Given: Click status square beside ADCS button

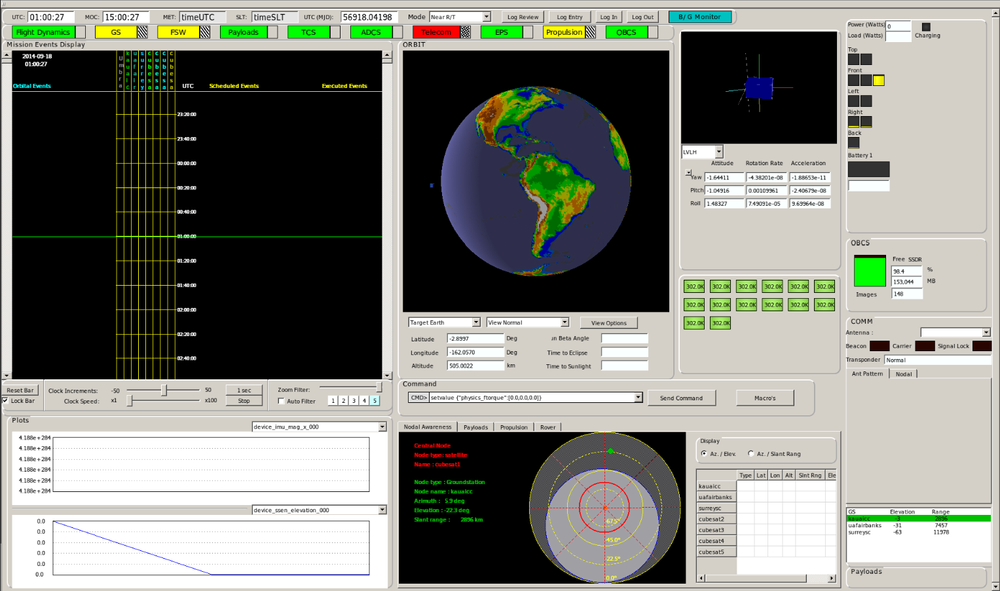Looking at the screenshot, I should pos(397,32).
